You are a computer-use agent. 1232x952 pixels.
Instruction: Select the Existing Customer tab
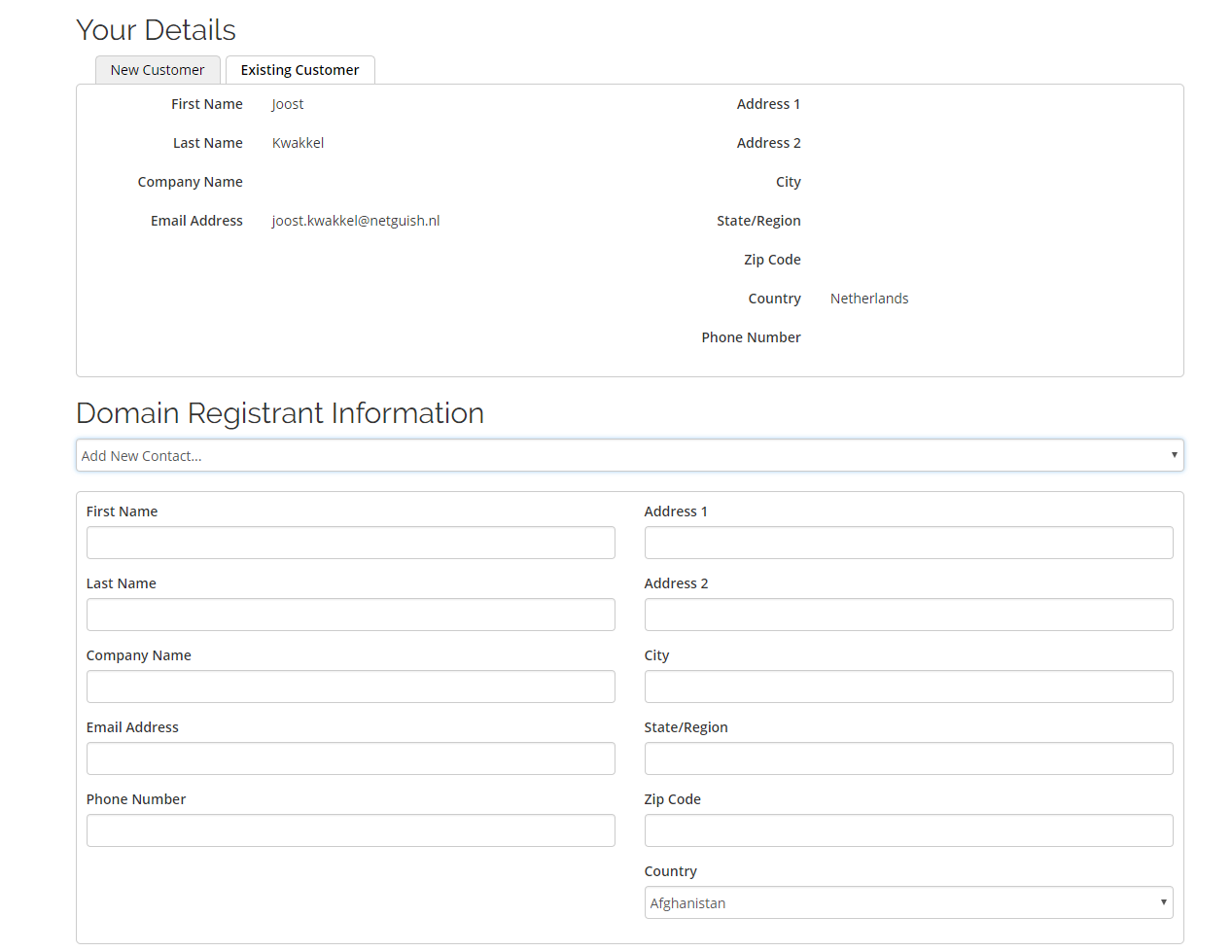point(299,70)
